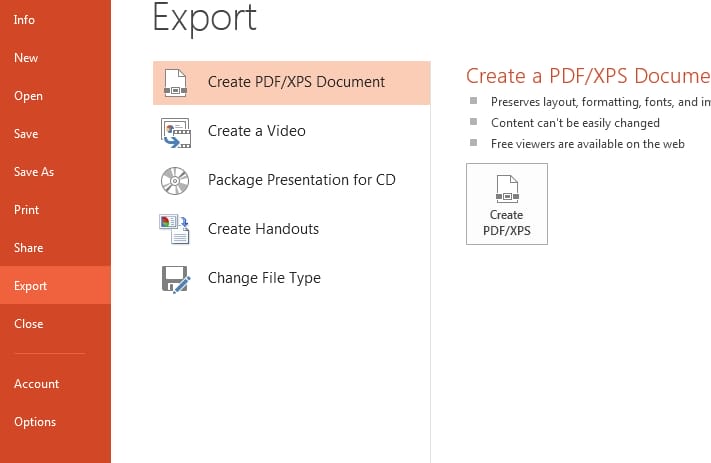
Task: Open the Print page
Action: 27,210
